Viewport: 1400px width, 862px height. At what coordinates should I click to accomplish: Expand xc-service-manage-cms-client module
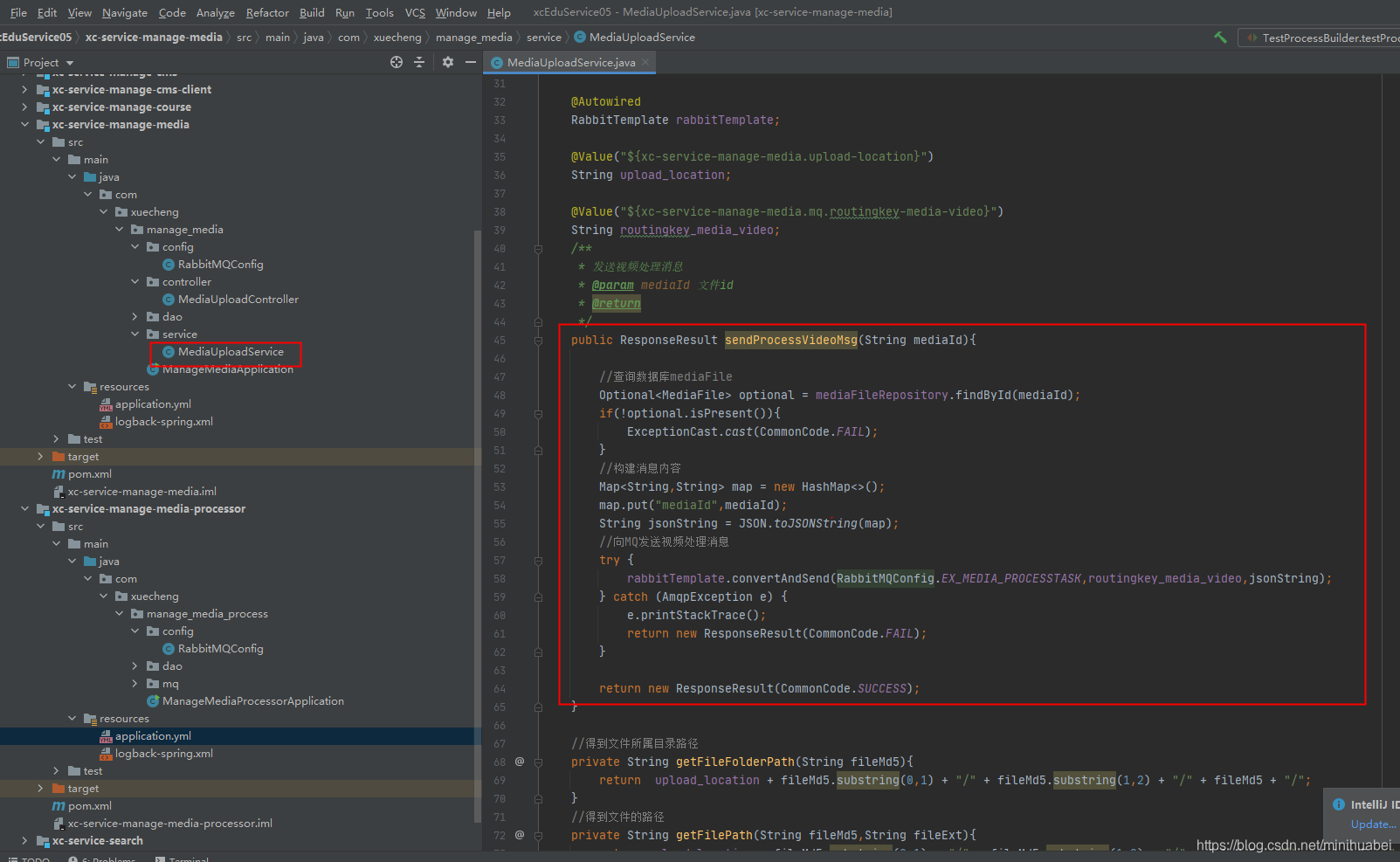pos(24,90)
